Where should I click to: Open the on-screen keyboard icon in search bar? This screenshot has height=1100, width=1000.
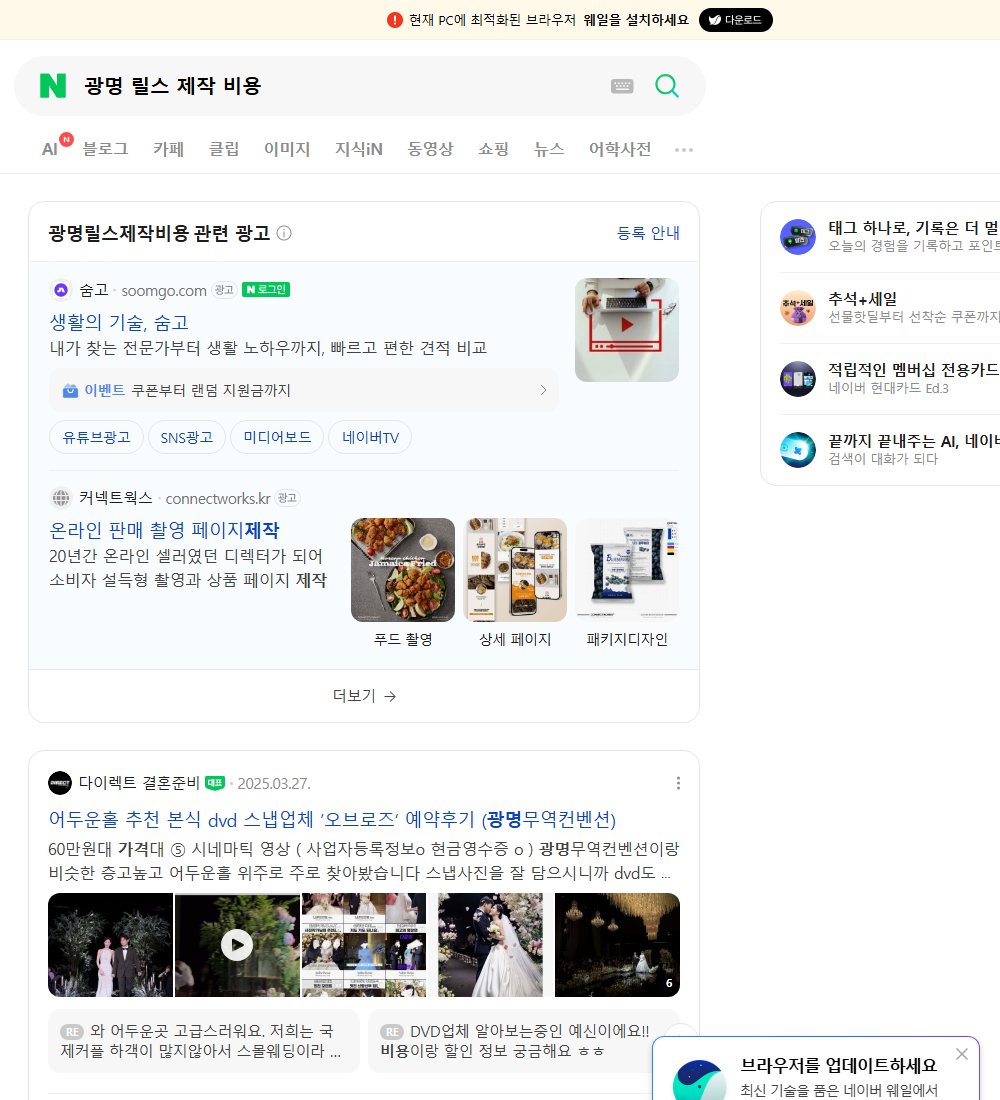tap(622, 86)
